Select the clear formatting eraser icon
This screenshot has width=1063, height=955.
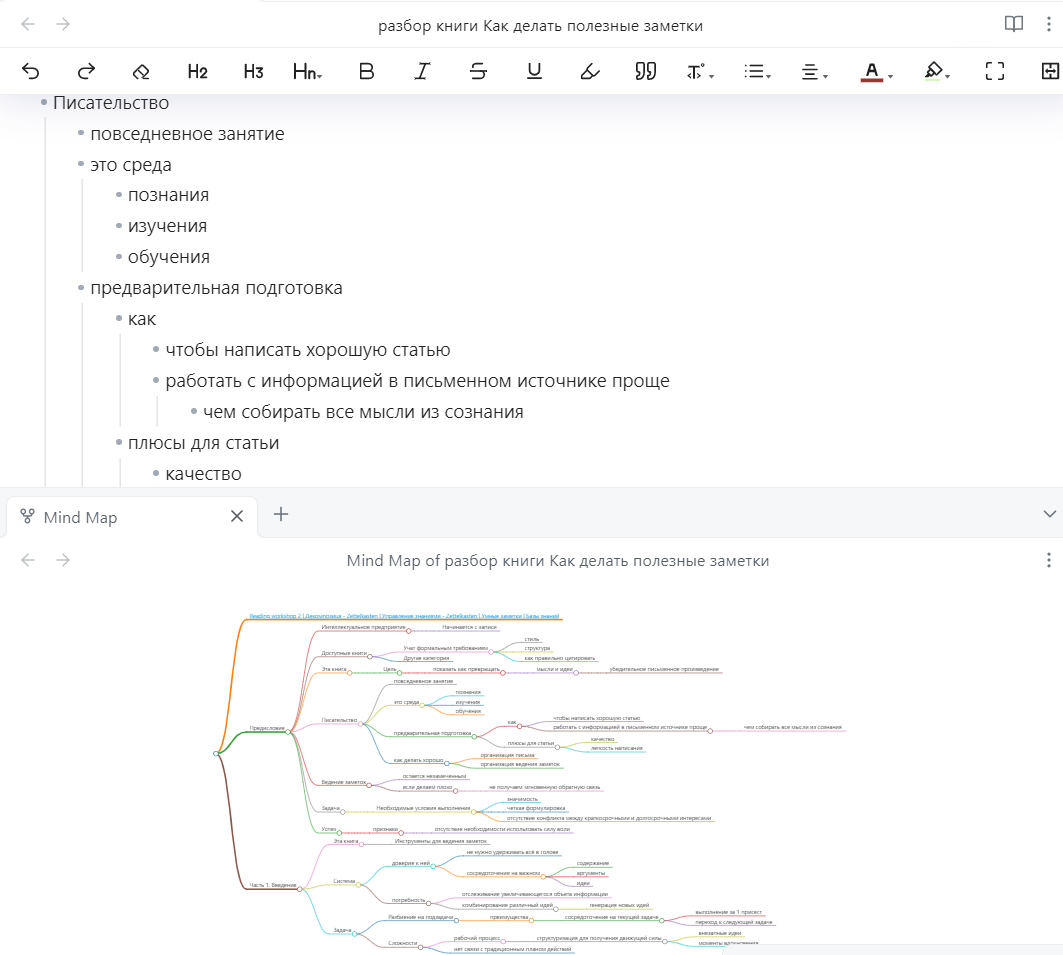click(140, 71)
